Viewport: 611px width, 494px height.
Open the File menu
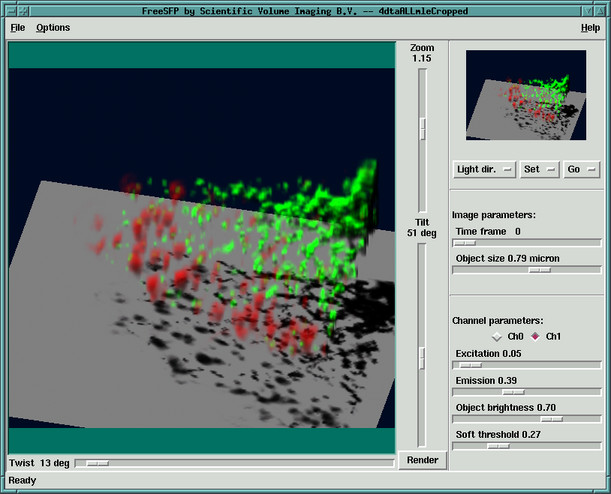click(18, 28)
